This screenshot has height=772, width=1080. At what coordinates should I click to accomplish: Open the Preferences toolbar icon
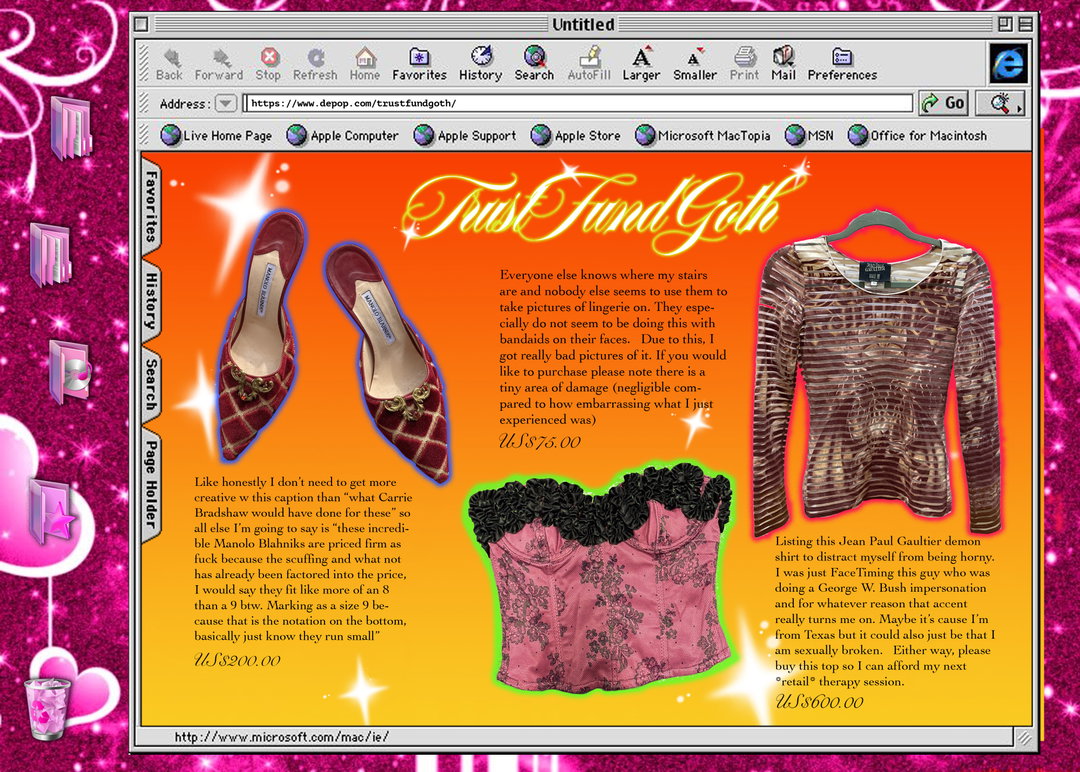point(842,63)
